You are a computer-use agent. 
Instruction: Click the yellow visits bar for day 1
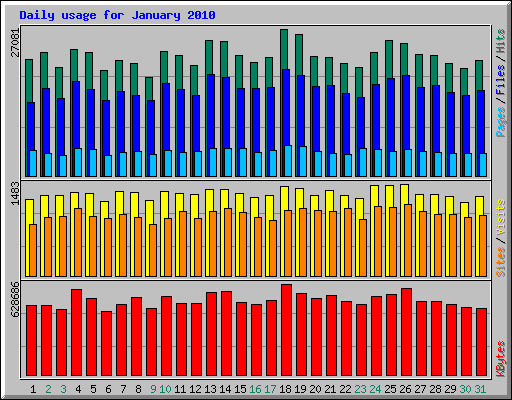(x=29, y=211)
